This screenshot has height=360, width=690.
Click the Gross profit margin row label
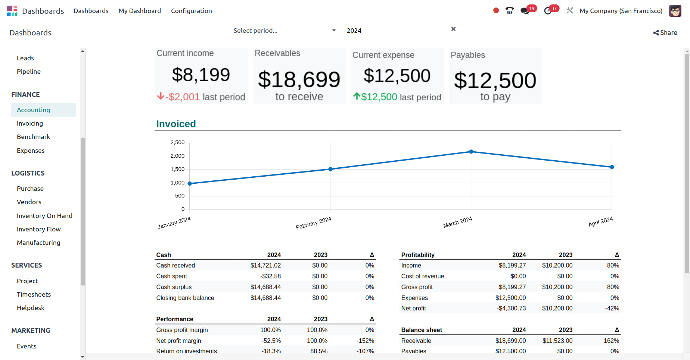[182, 330]
